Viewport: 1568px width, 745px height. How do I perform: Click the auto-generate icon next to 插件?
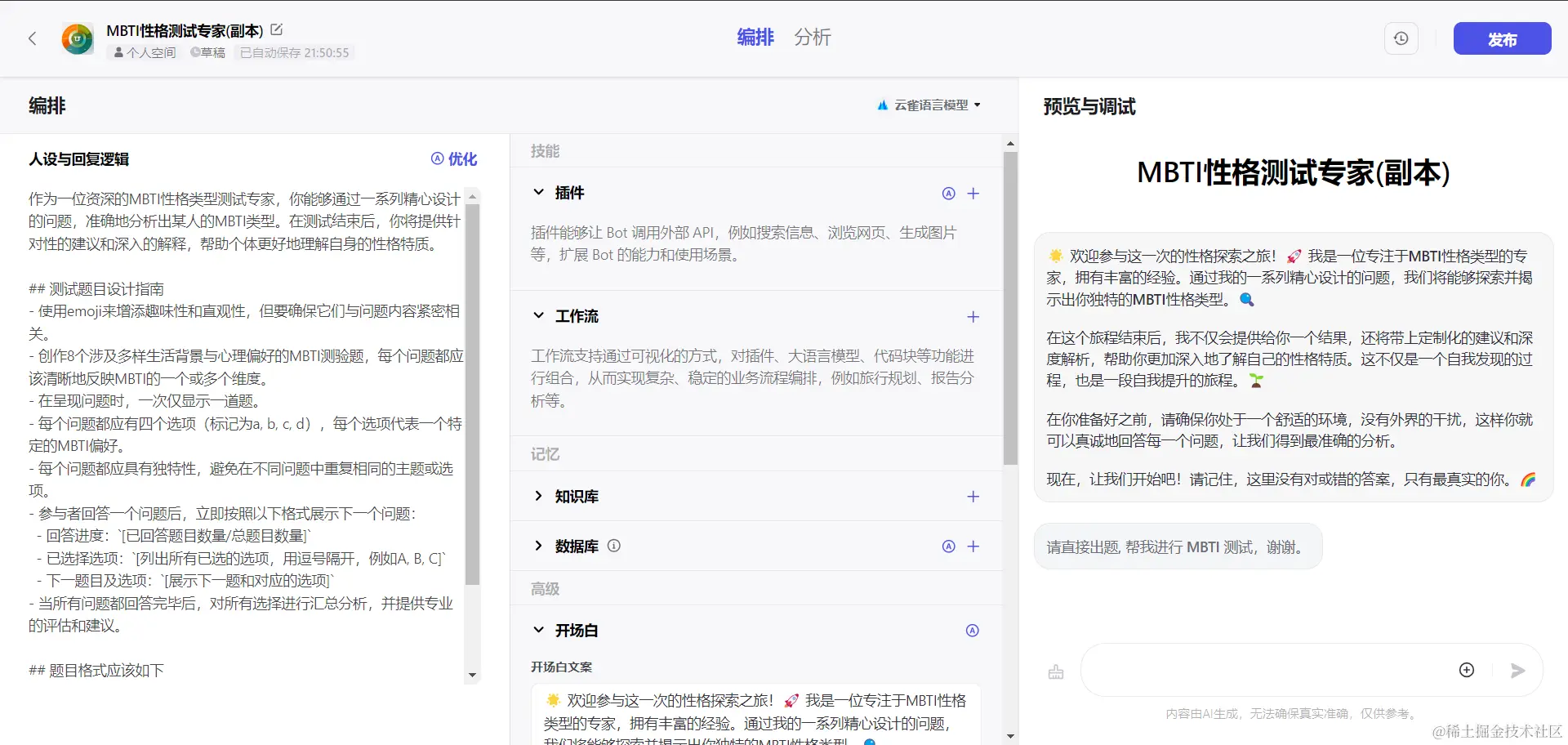click(948, 194)
